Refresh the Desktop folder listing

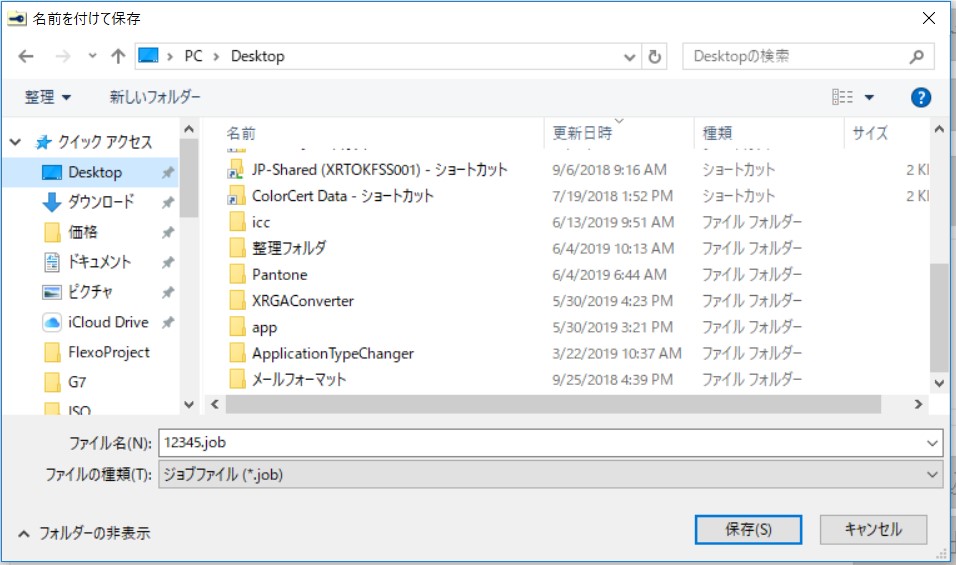(655, 57)
